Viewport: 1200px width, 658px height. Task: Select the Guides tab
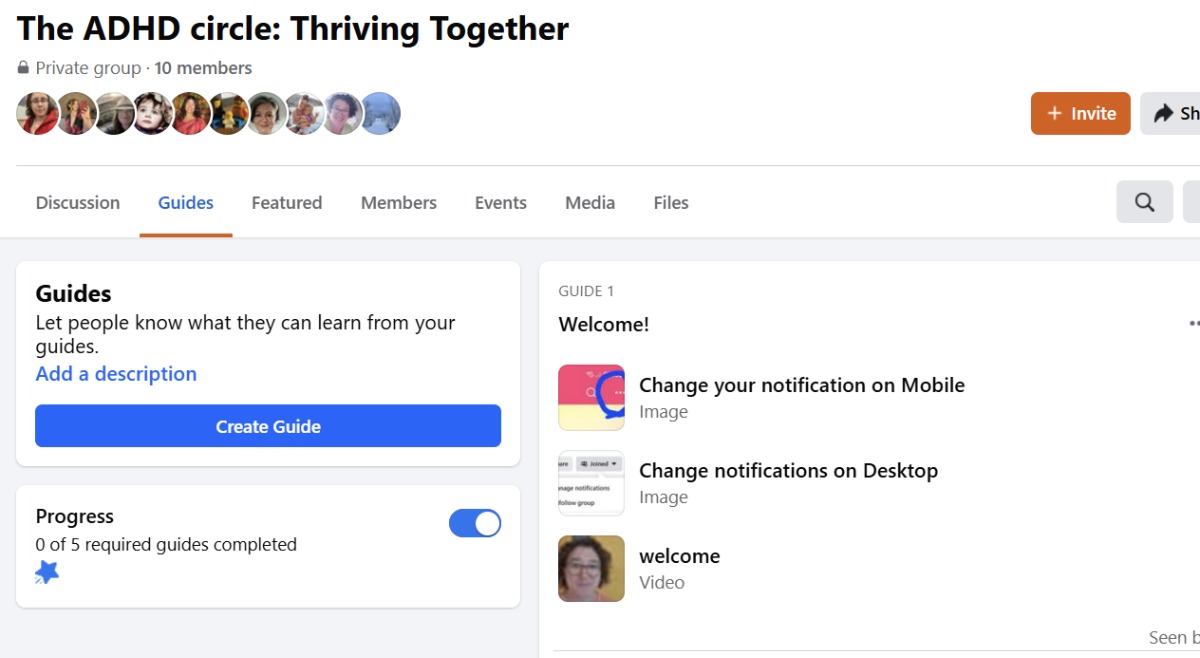click(186, 202)
